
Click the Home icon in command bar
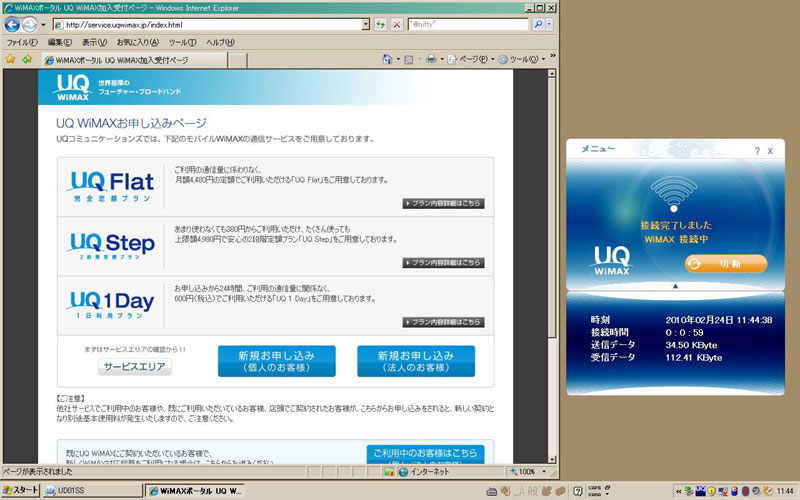click(x=387, y=60)
